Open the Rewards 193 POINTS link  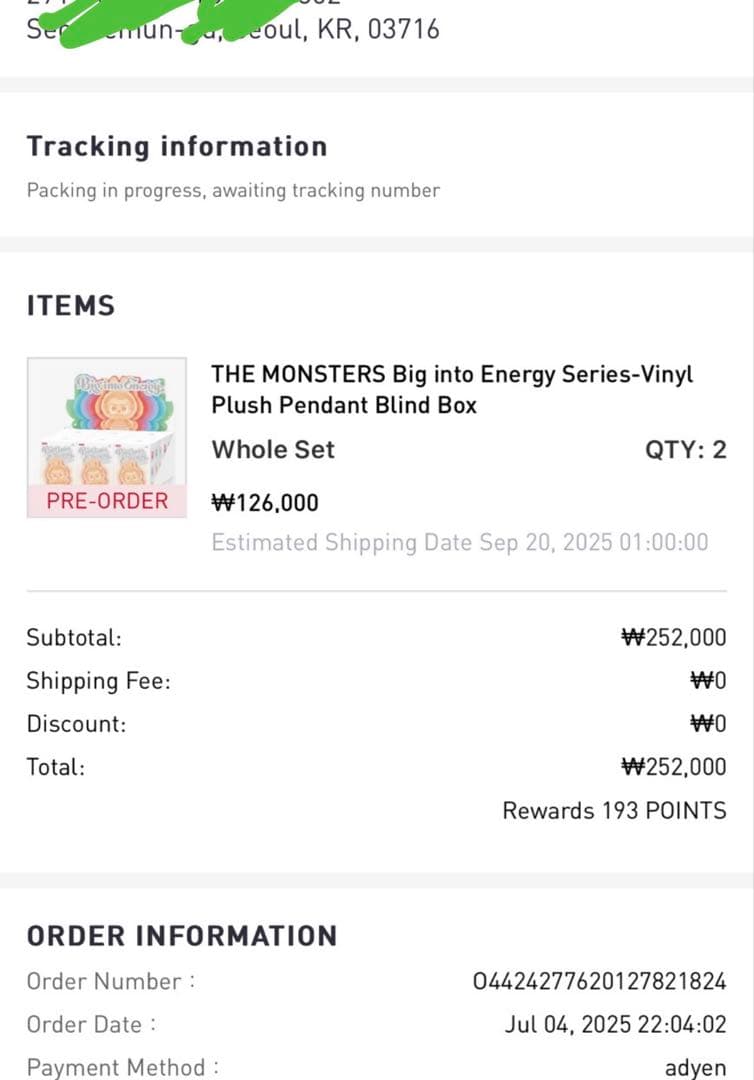point(614,810)
